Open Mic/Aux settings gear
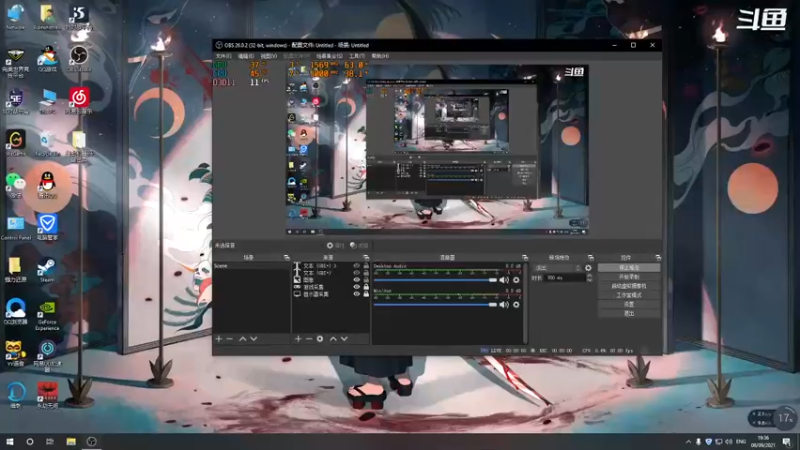 [516, 305]
